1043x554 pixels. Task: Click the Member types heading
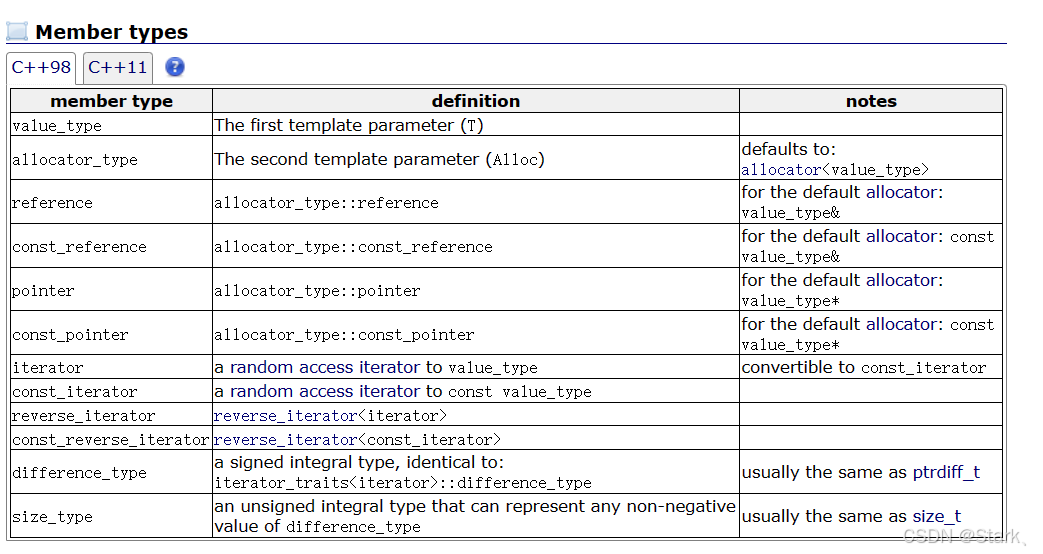click(x=112, y=32)
